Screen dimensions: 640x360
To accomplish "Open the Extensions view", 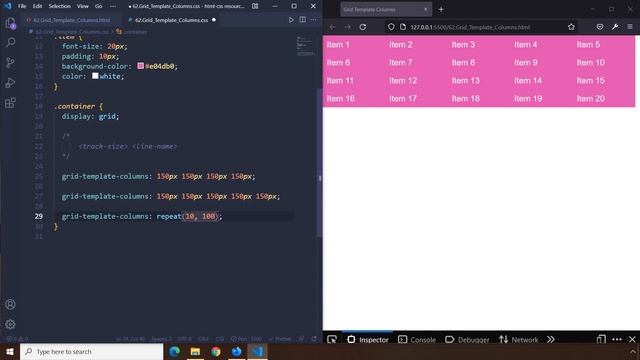I will [x=10, y=102].
